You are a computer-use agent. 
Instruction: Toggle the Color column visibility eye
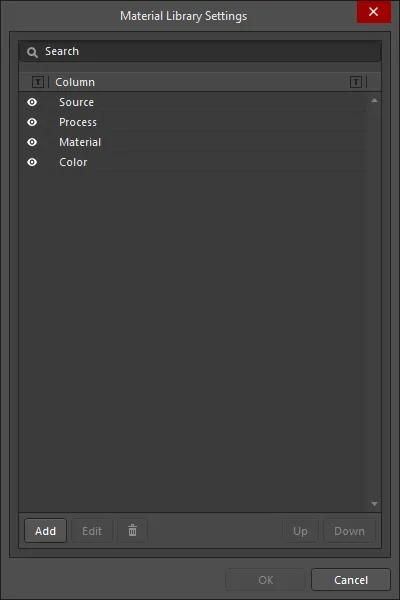32,162
